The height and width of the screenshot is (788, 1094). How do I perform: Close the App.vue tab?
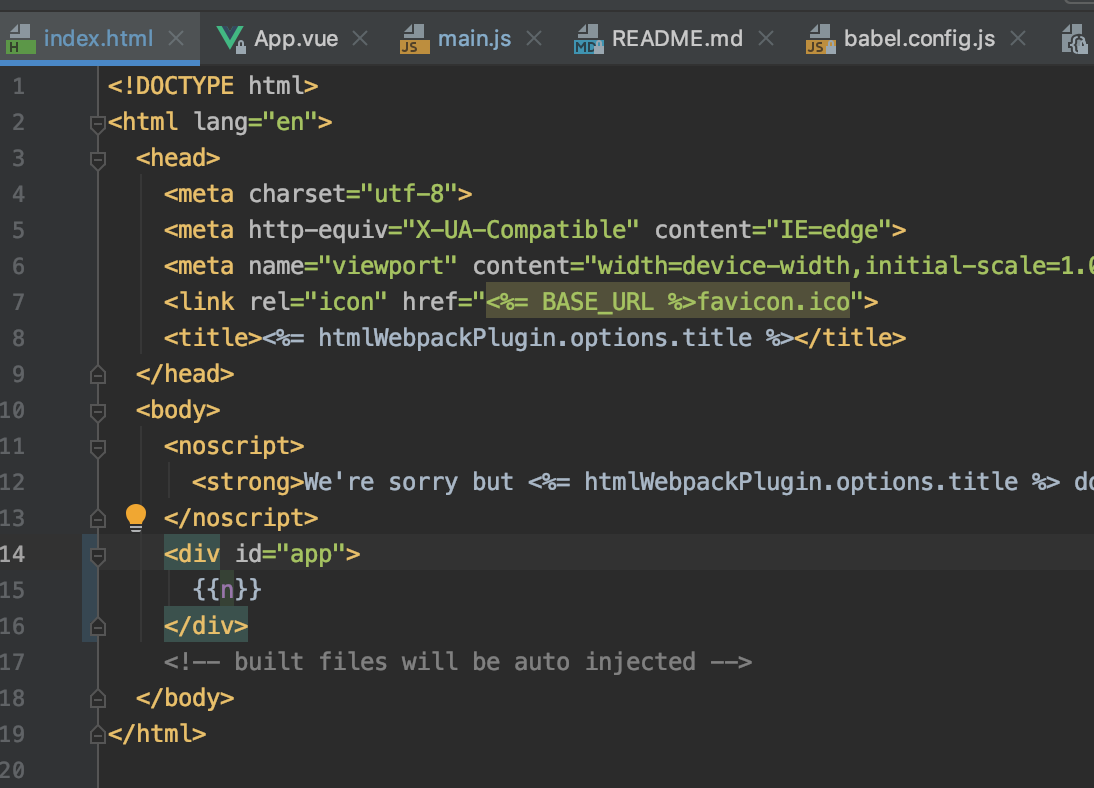tap(360, 38)
